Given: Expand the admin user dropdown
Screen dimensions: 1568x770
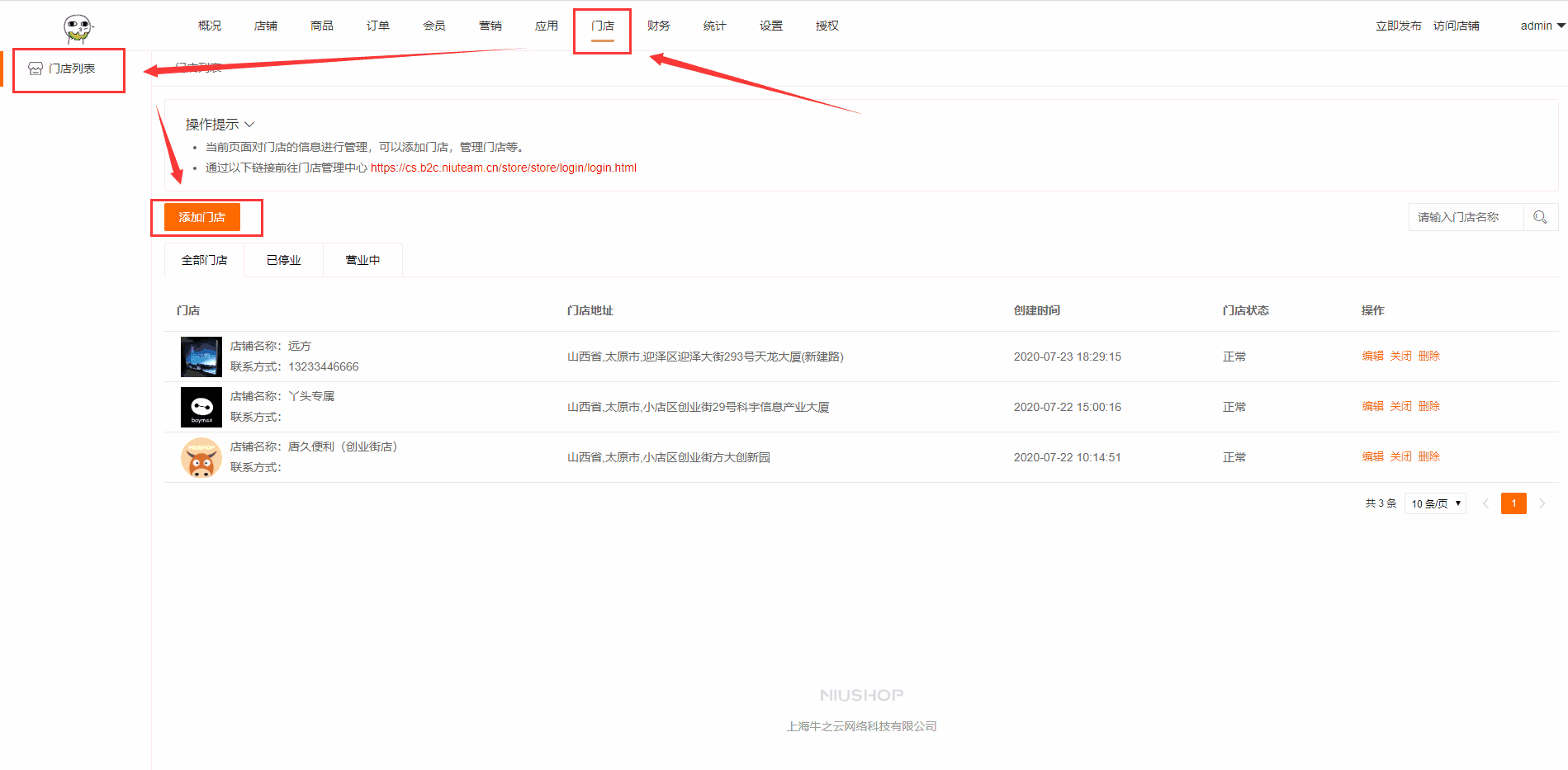Looking at the screenshot, I should (1542, 26).
